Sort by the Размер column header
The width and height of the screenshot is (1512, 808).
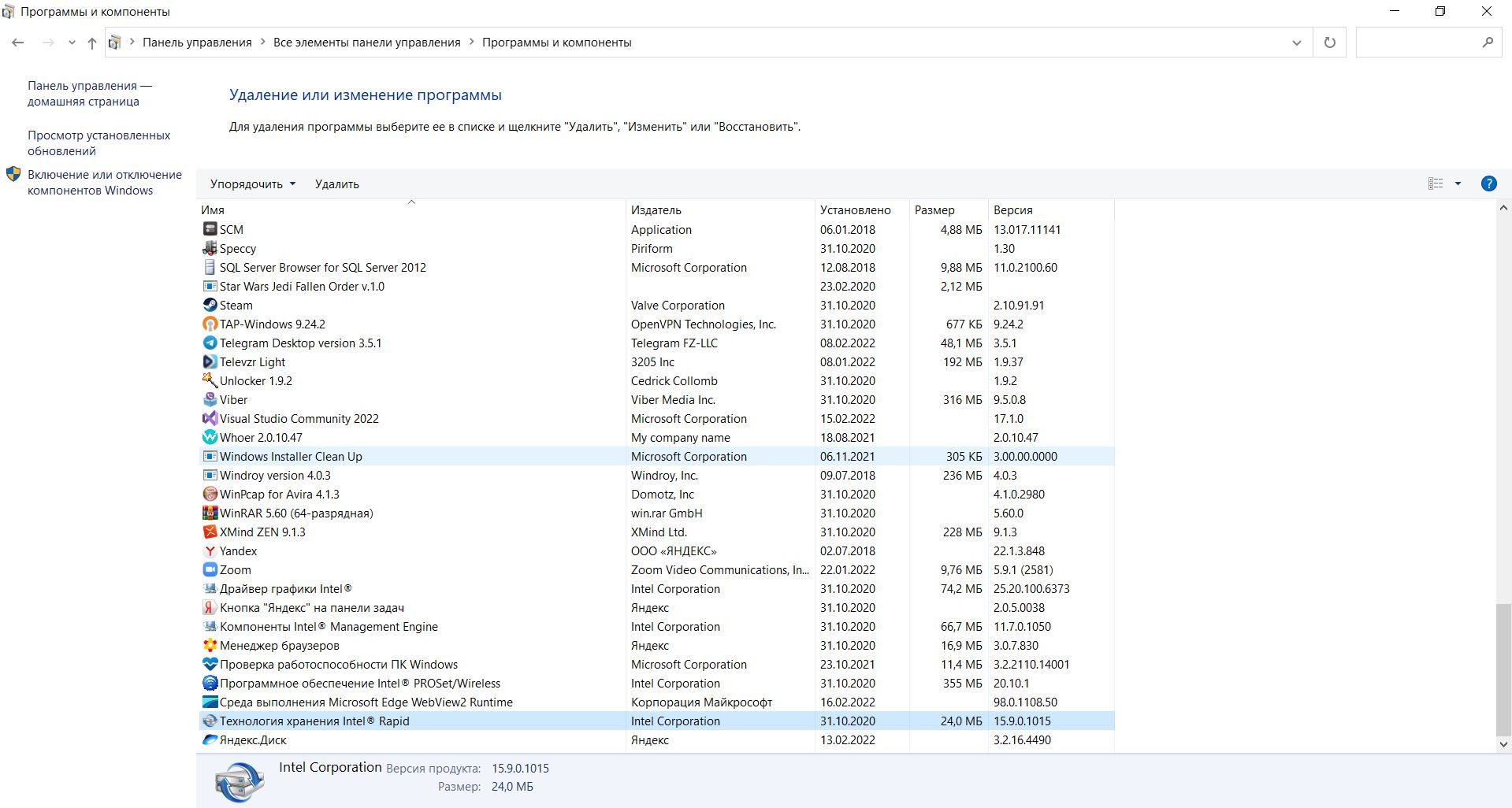pyautogui.click(x=949, y=210)
